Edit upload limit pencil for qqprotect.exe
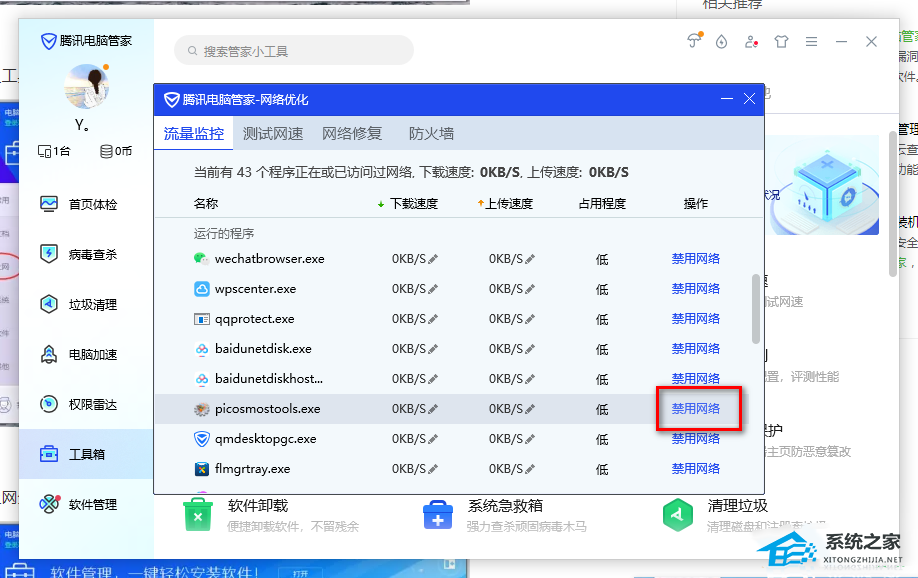Viewport: 918px width, 578px height. point(530,319)
